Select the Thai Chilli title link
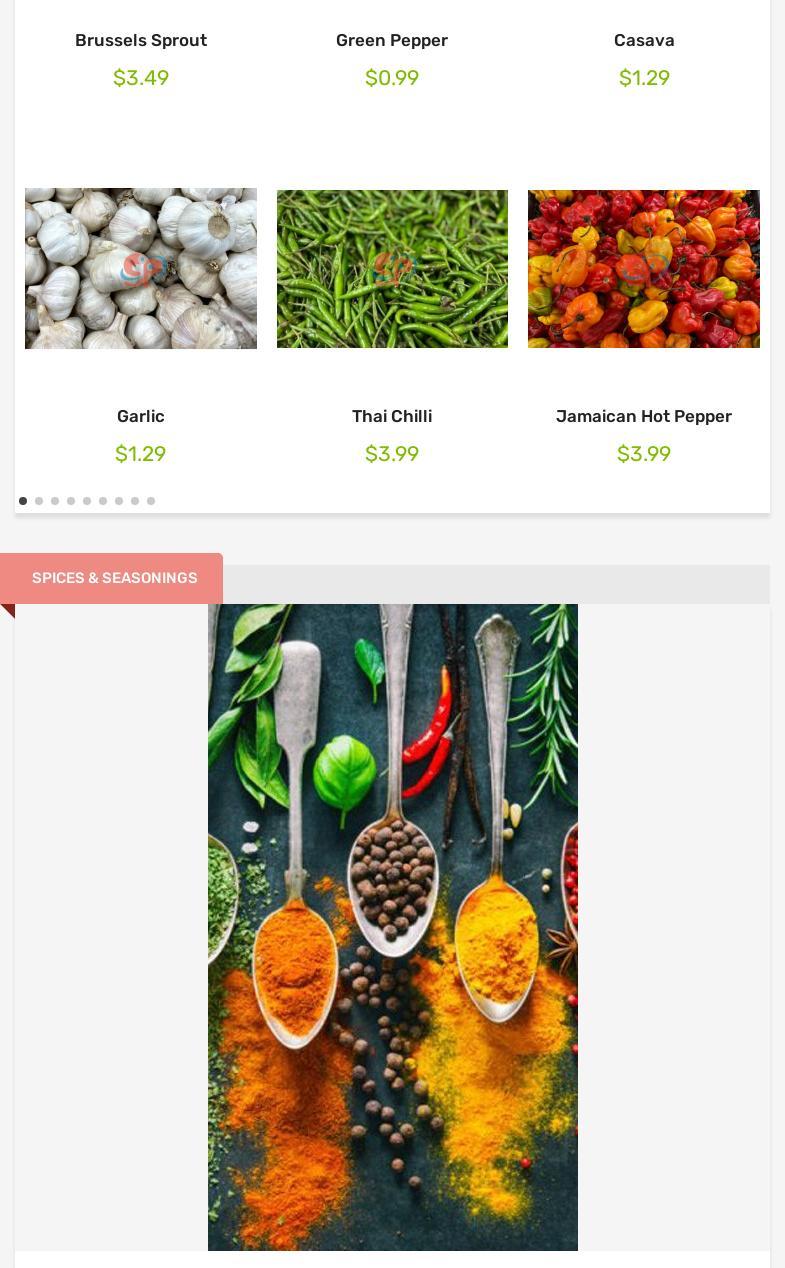Screen dimensions: 785x1268 pos(392,416)
